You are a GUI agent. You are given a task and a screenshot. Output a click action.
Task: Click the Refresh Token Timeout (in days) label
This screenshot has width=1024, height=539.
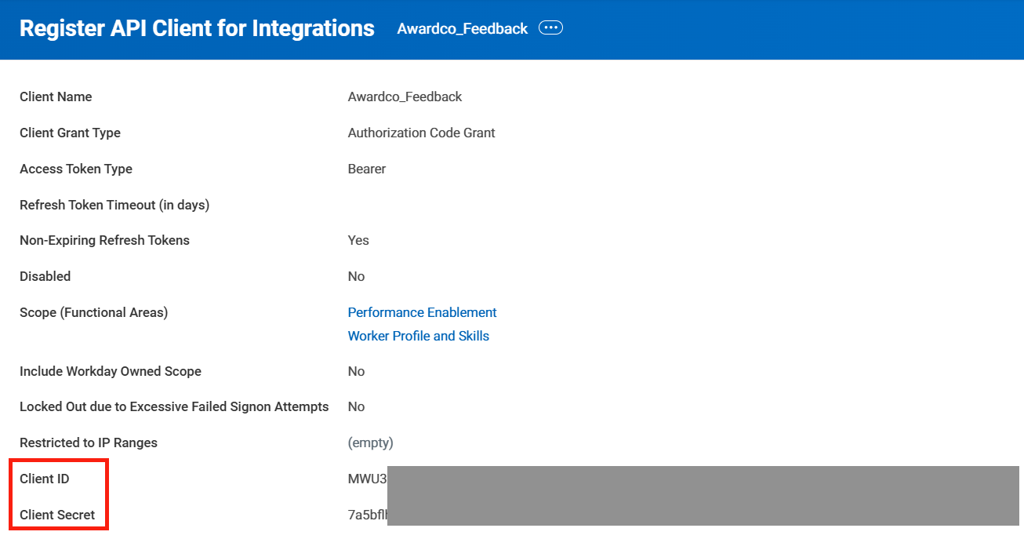[x=114, y=205]
